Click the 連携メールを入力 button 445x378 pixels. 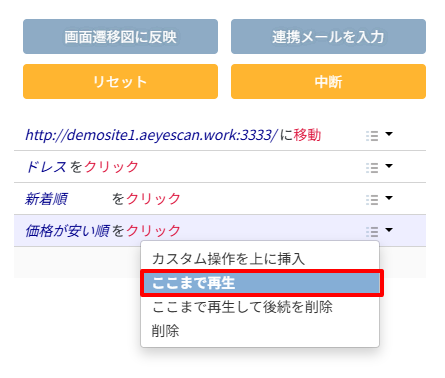coord(328,36)
